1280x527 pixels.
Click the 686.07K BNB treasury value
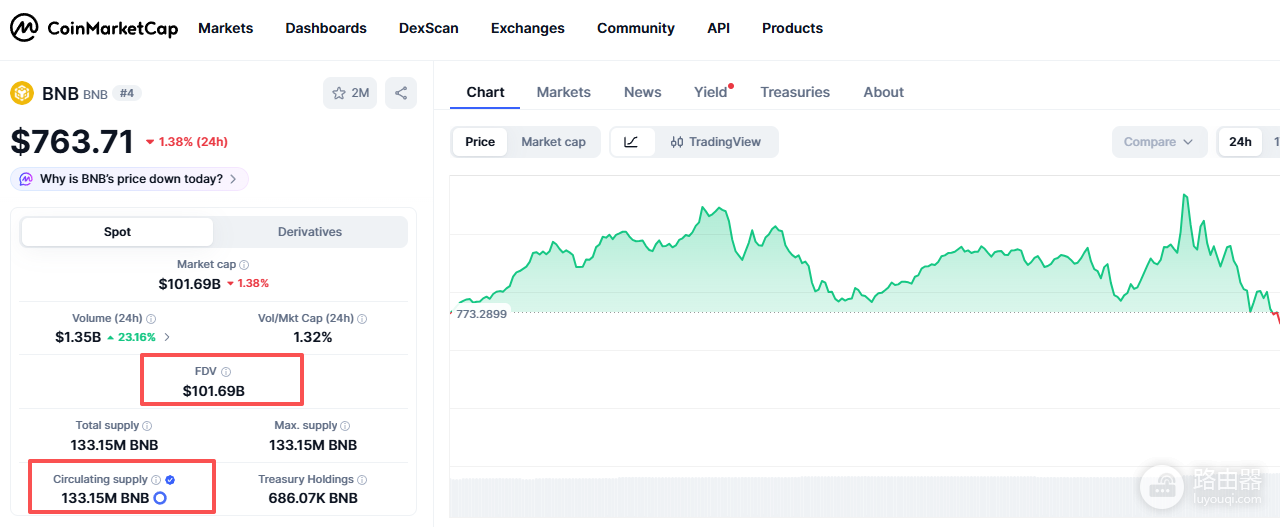[x=313, y=498]
